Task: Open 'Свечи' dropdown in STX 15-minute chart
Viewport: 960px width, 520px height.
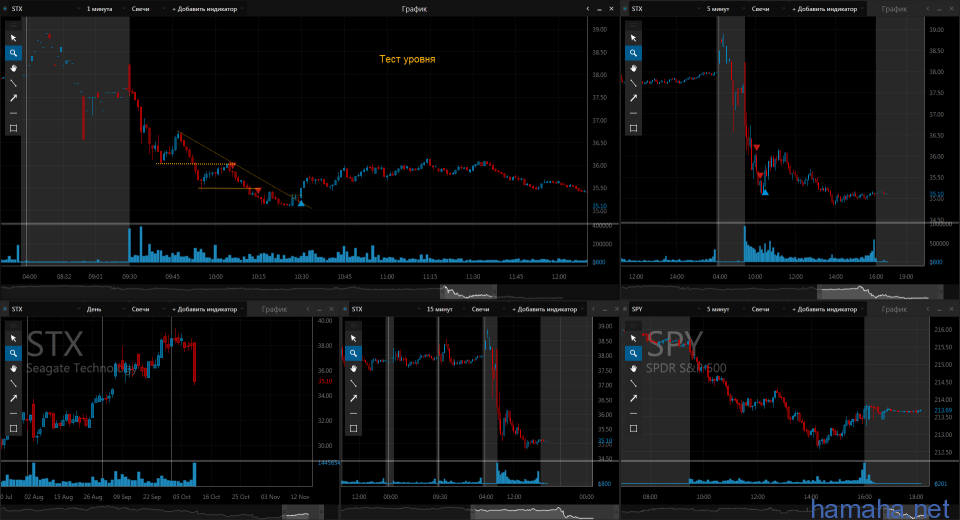Action: (487, 309)
